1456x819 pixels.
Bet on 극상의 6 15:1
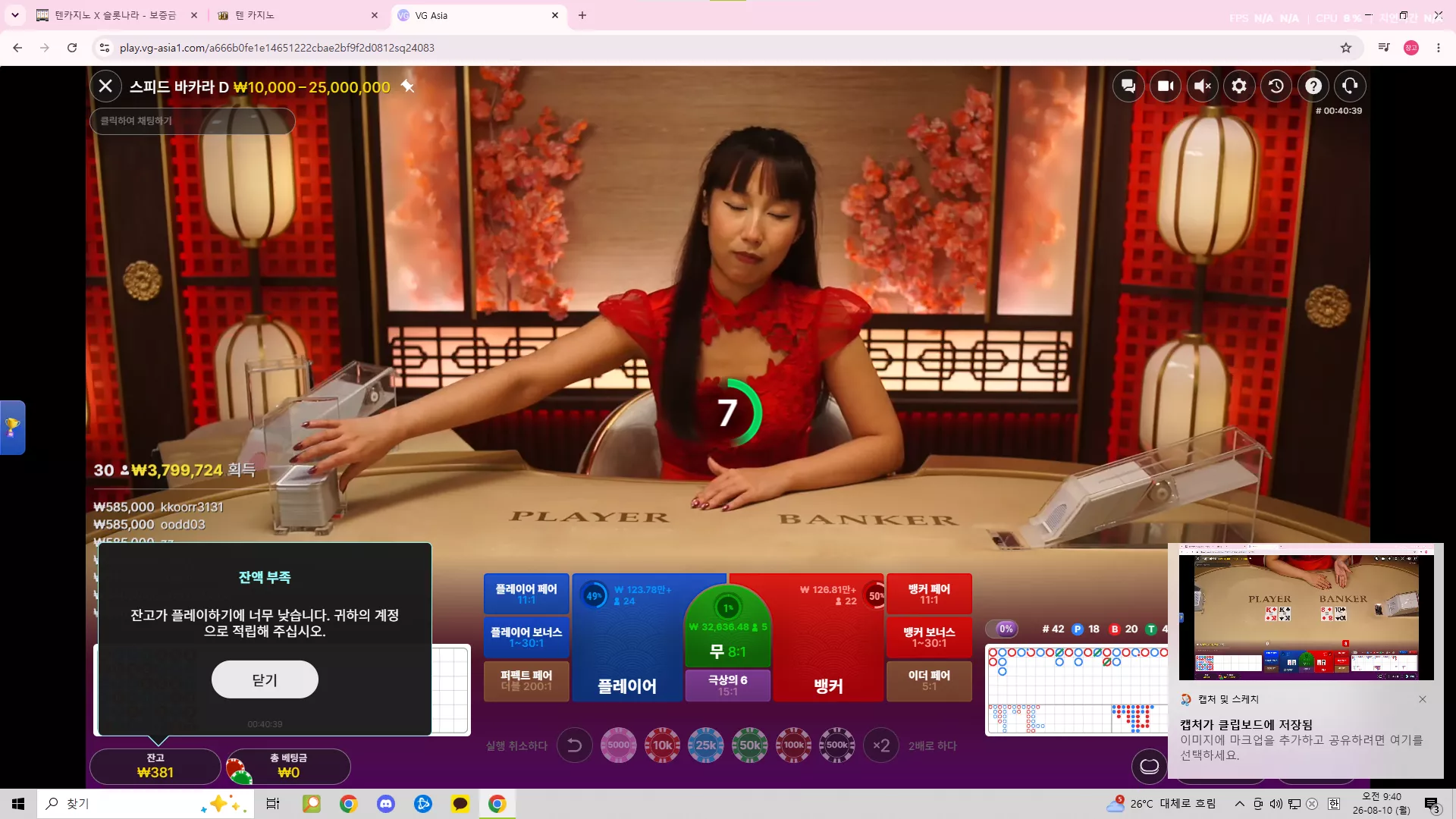click(x=728, y=685)
